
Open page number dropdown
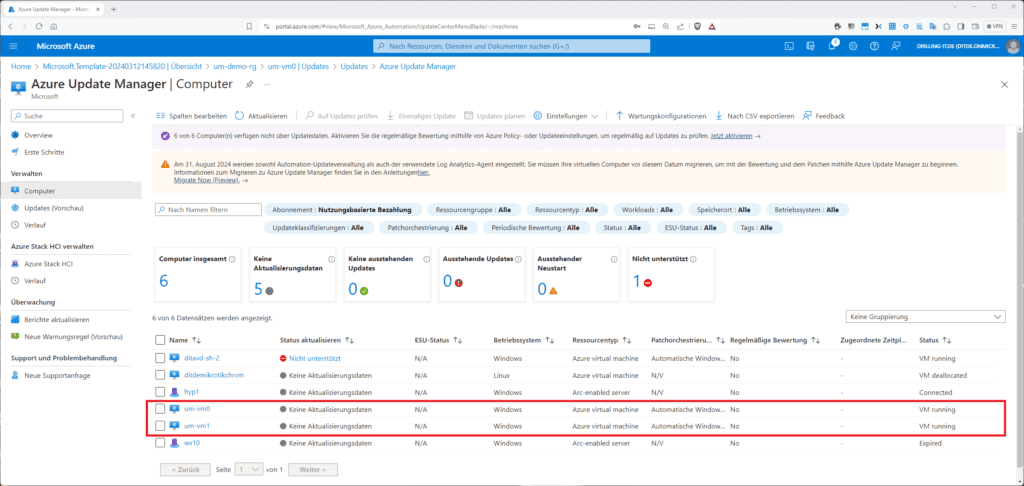click(x=249, y=470)
